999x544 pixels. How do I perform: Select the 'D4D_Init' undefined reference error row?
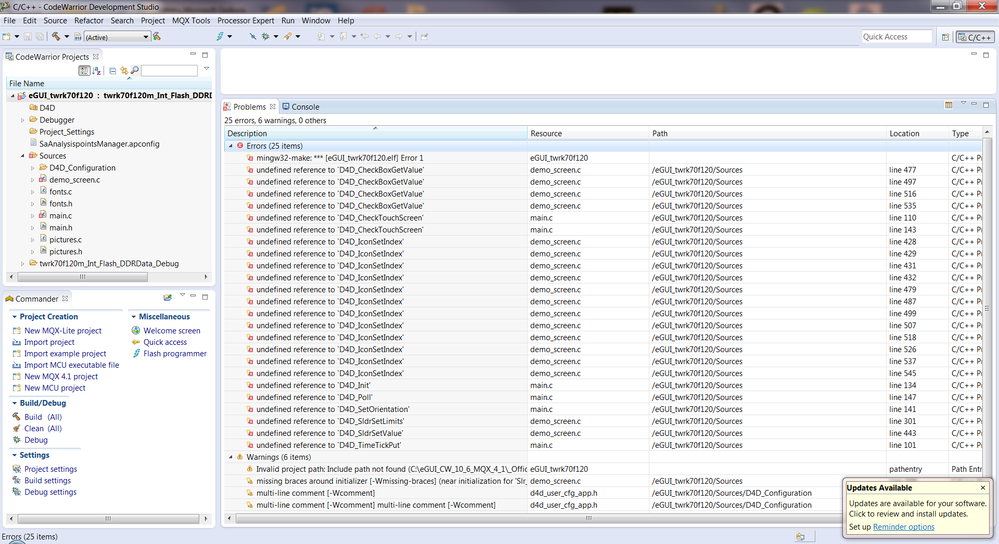[605, 385]
